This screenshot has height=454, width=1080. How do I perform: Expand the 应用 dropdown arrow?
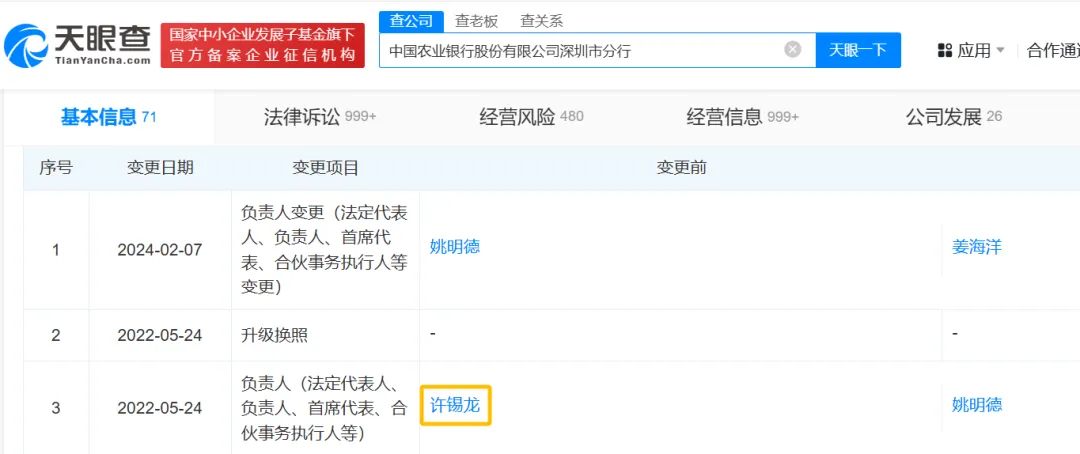pos(1000,50)
